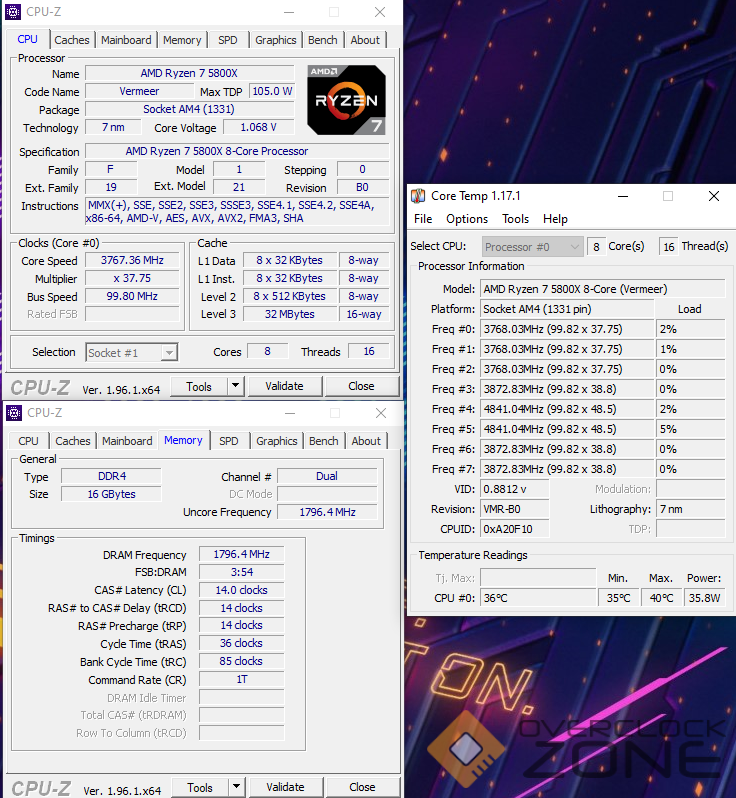Click Channel # value Dual
The height and width of the screenshot is (798, 736).
[327, 476]
